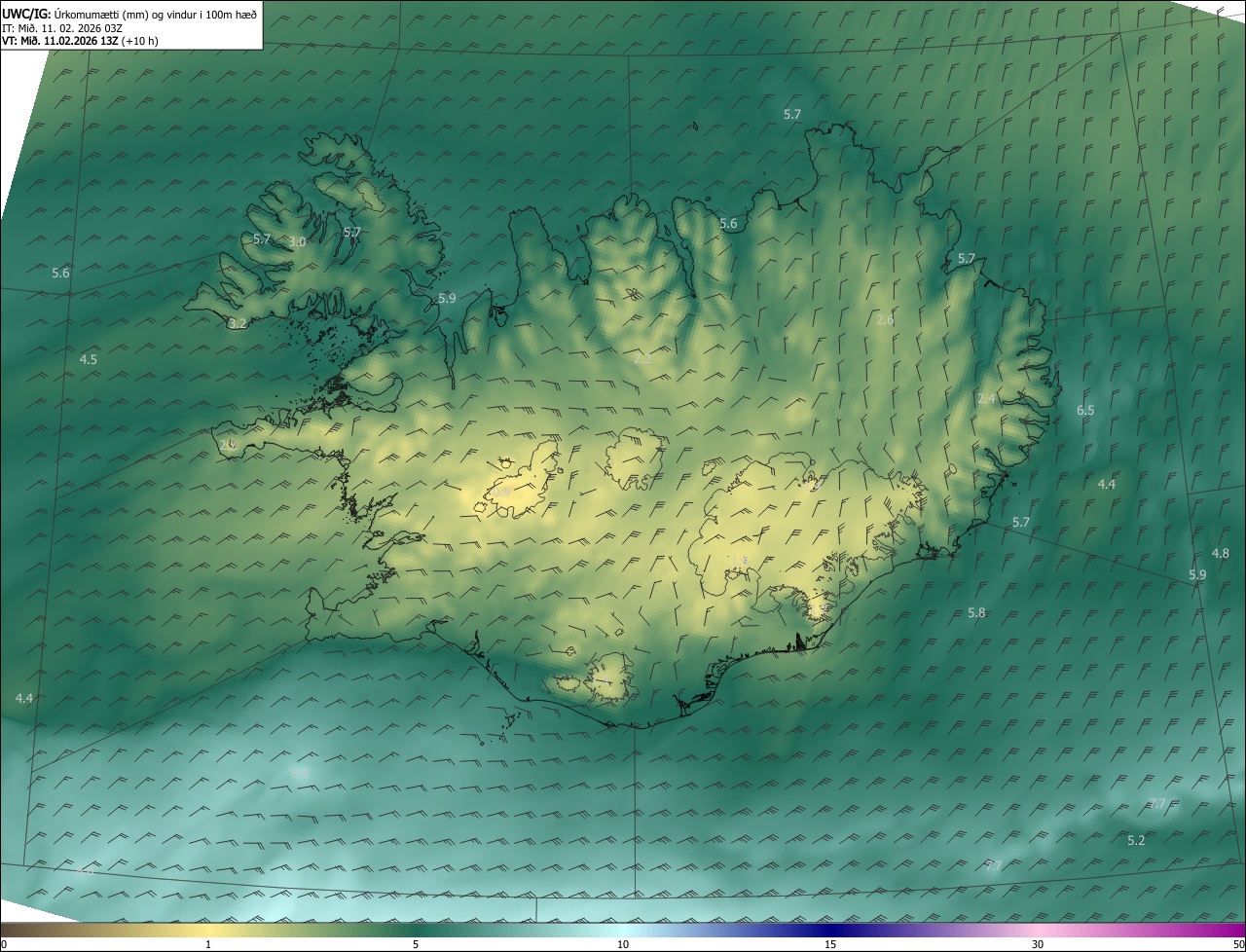The image size is (1246, 952).
Task: Click the '5' tick label on the color scale
Action: 416,944
